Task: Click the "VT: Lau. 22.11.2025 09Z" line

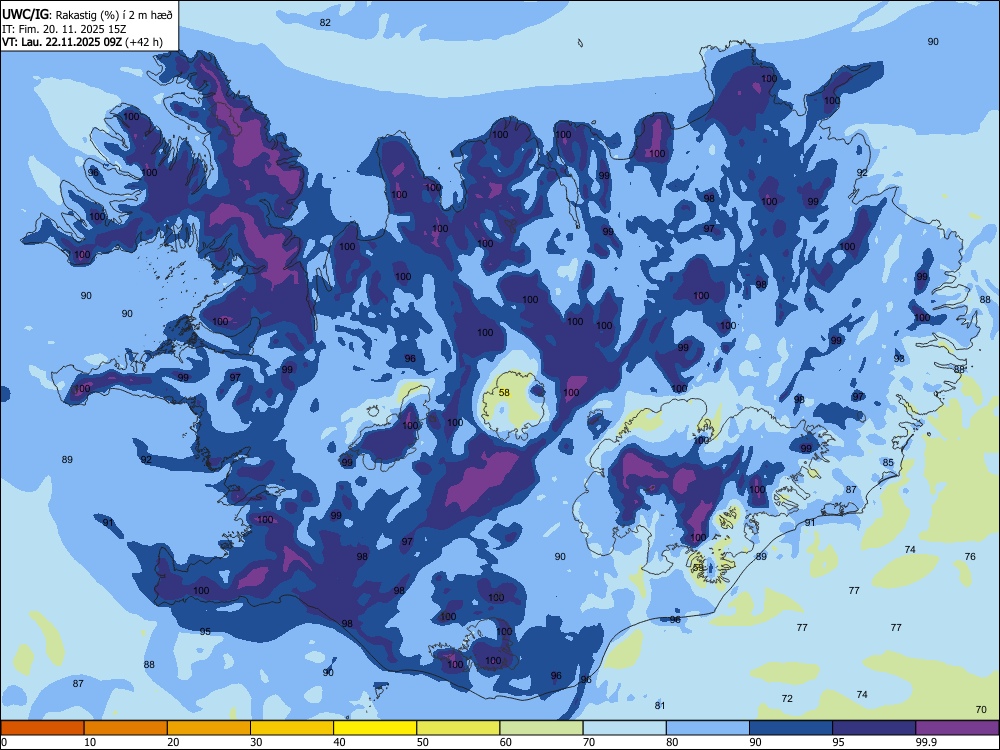Action: tap(62, 43)
